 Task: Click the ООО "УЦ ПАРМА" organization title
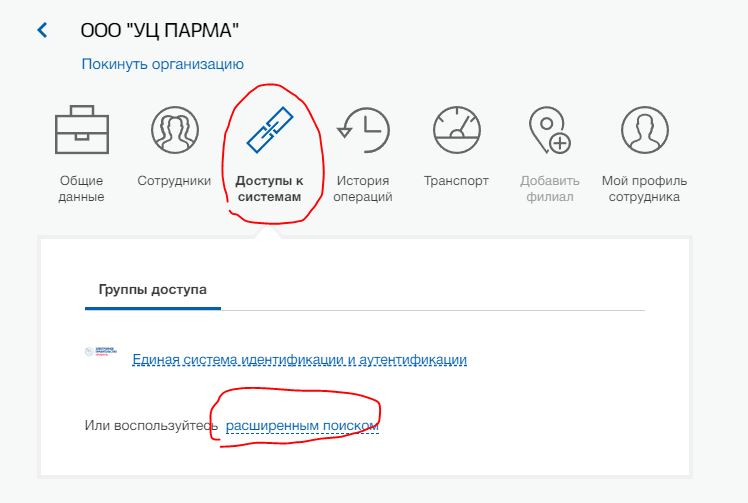tap(159, 31)
